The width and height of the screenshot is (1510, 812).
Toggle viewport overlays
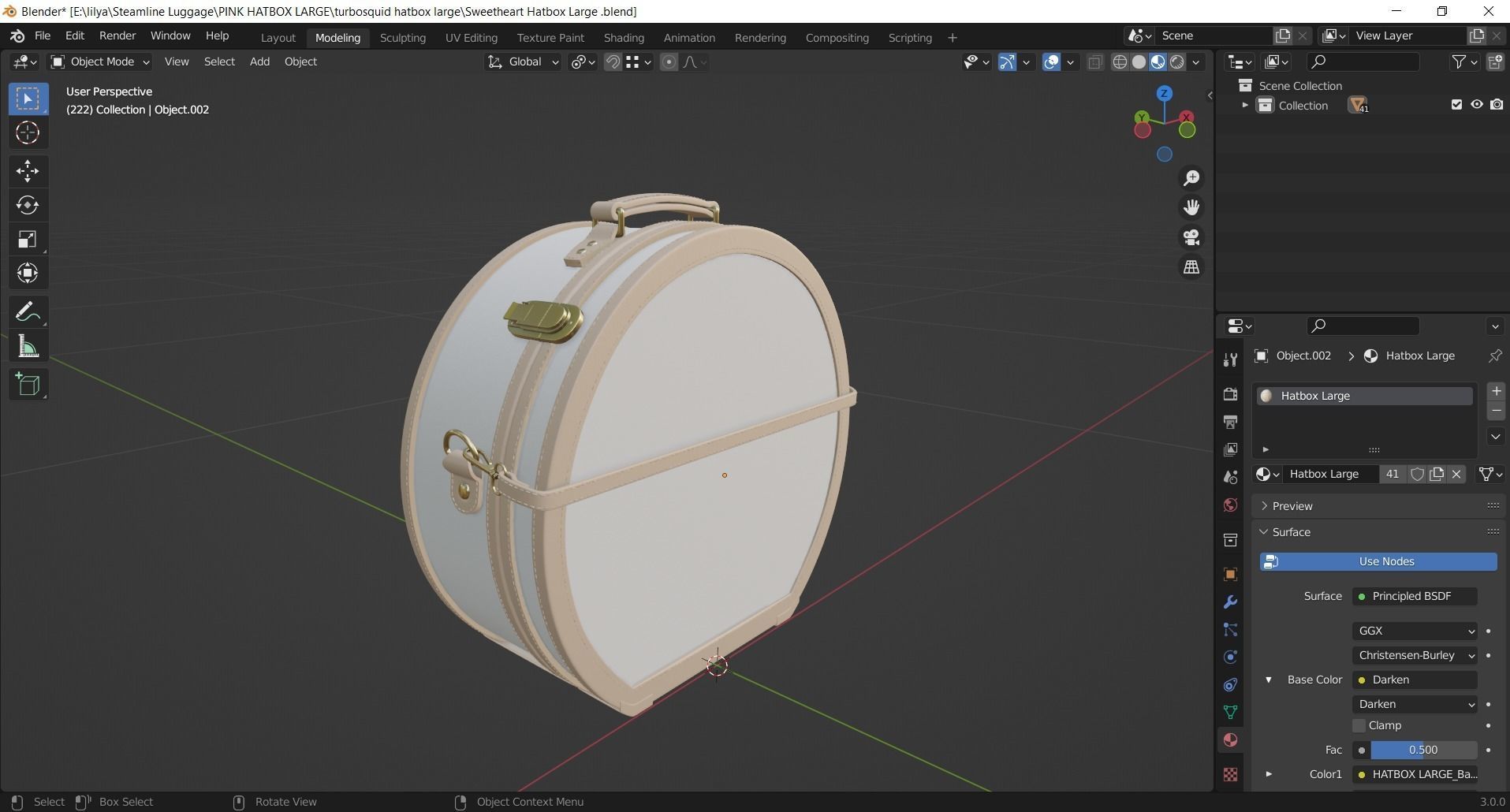[x=1051, y=61]
